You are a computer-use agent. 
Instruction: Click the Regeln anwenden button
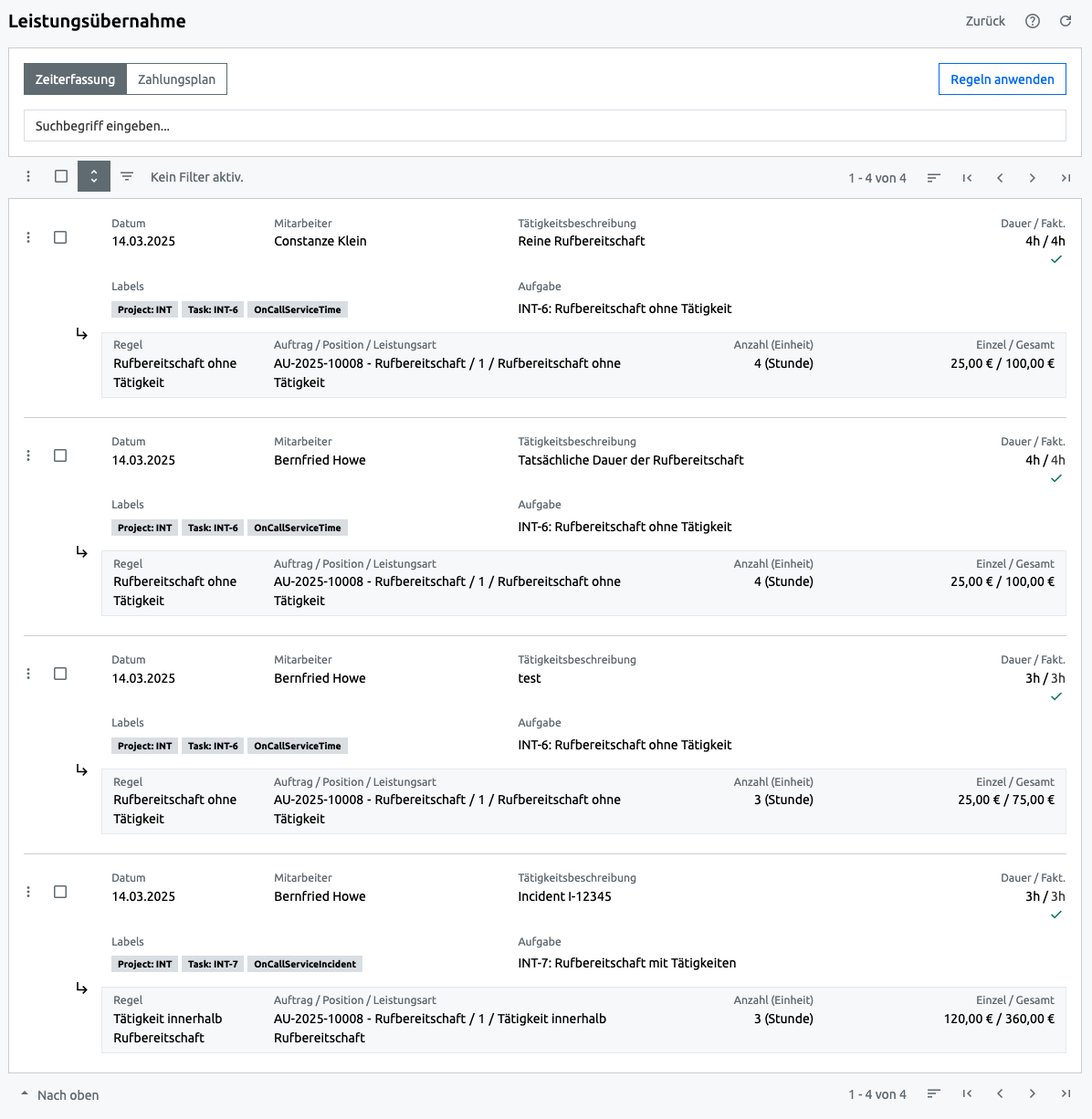tap(1003, 79)
